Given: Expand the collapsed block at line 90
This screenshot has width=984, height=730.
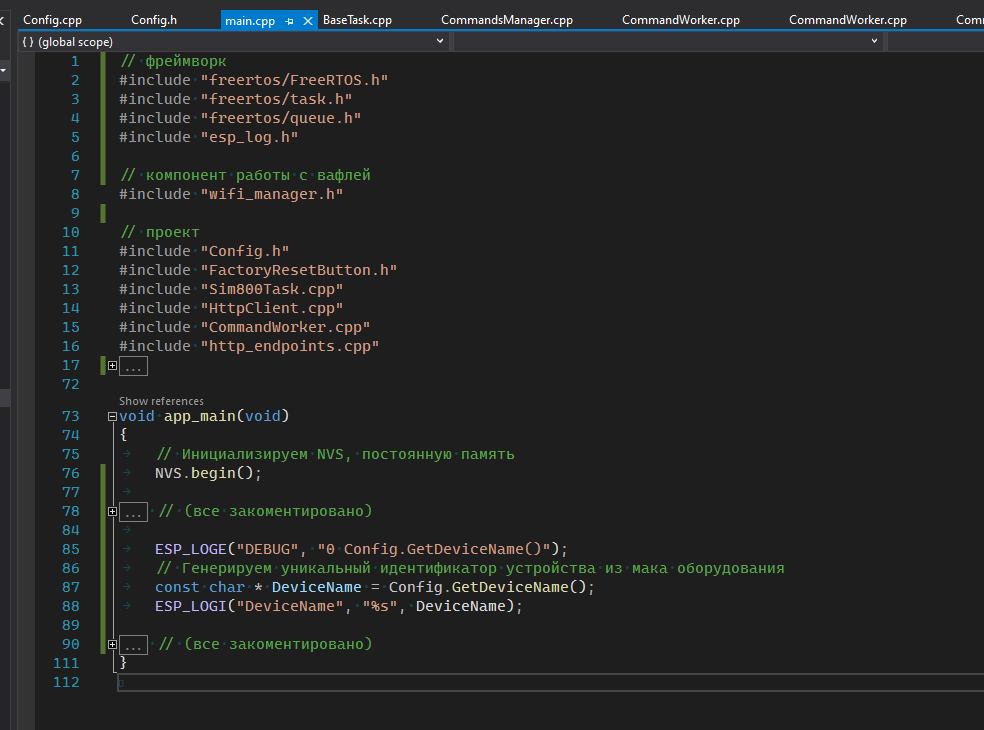Looking at the screenshot, I should 112,645.
